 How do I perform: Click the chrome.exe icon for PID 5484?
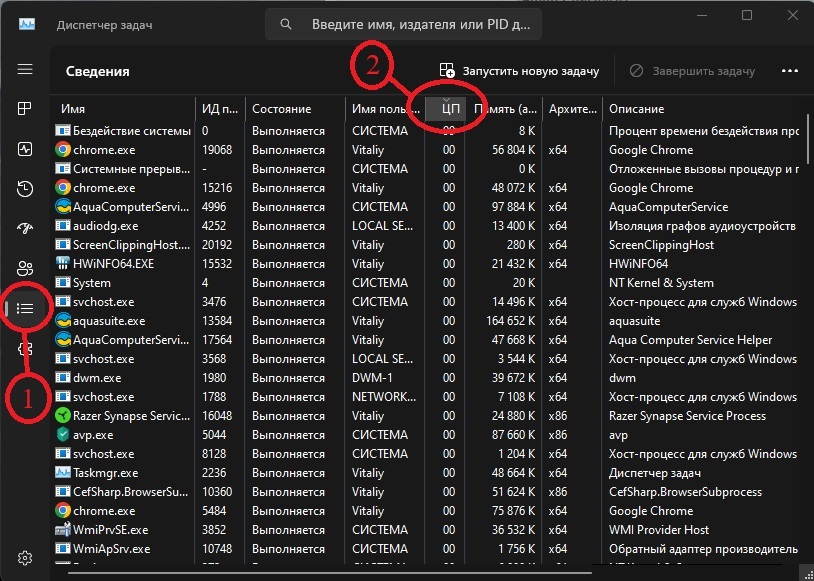63,511
